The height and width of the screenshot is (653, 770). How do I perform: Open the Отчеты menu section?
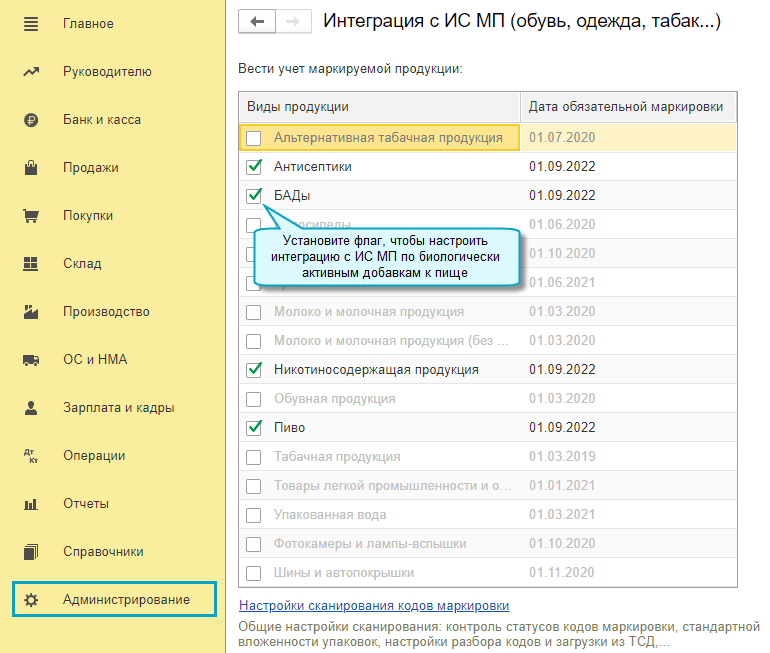point(88,503)
